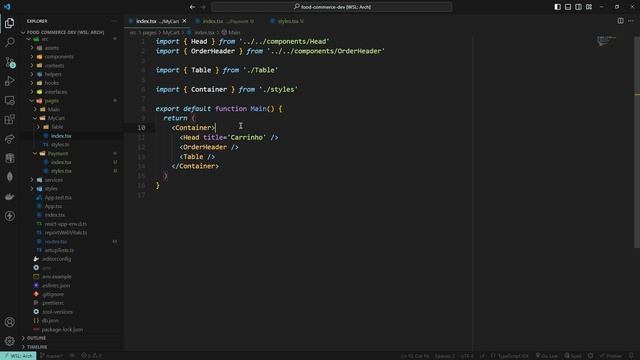Click the editor vertical scrollbar
The image size is (640, 360).
coord(637,141)
